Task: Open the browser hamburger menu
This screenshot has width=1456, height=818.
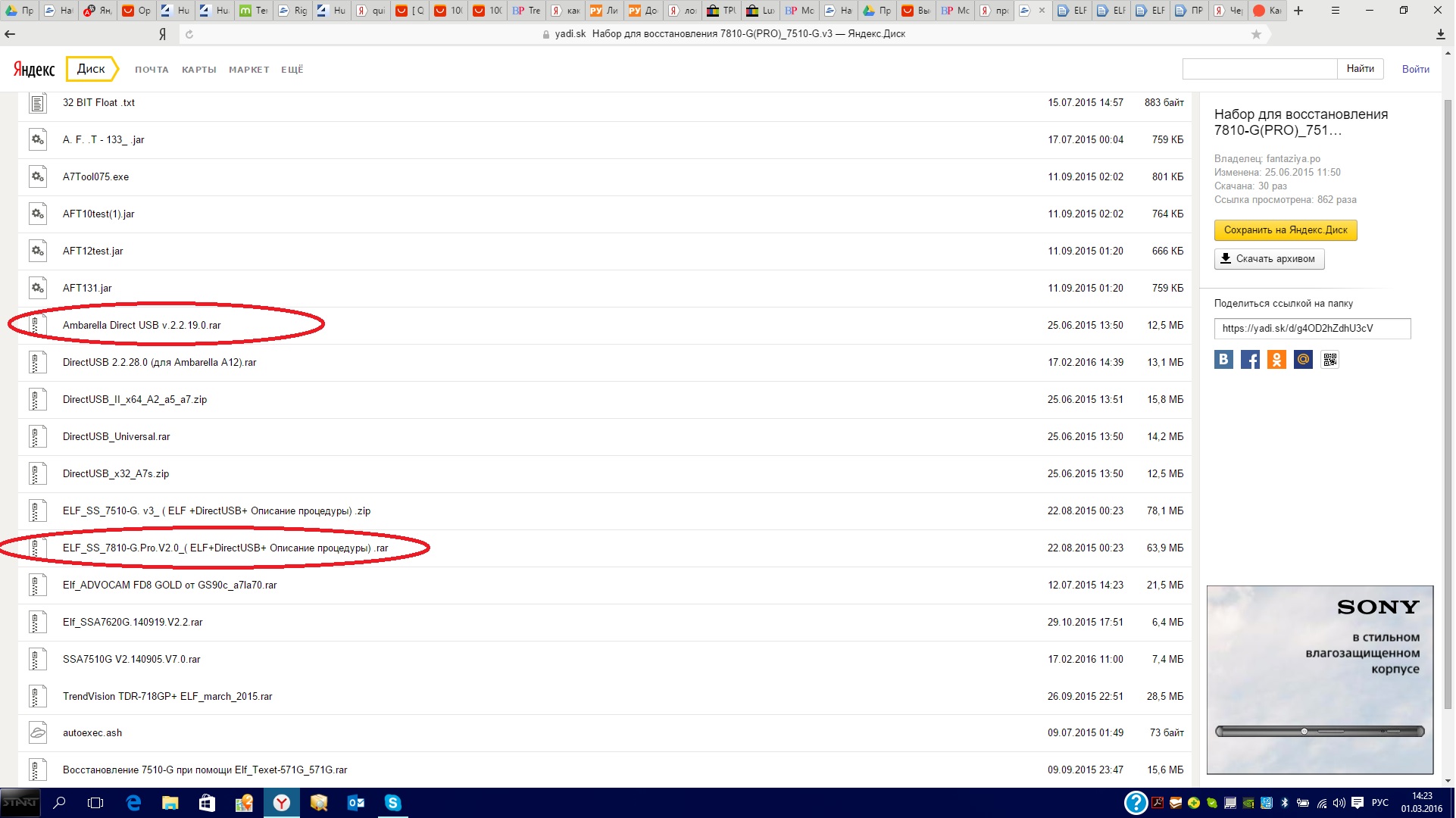Action: [1336, 11]
